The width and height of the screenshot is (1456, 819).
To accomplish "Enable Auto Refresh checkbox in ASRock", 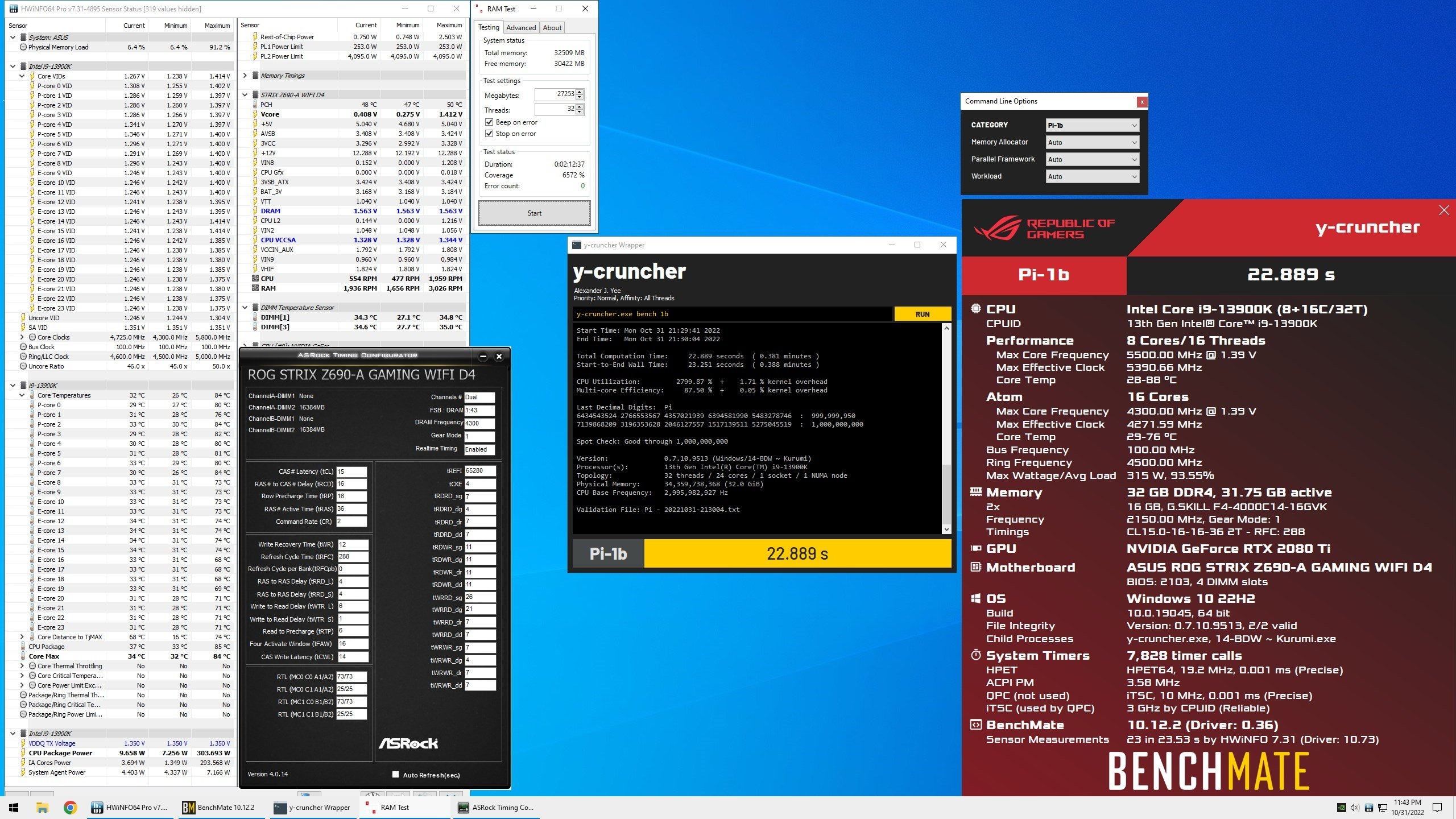I will (x=395, y=774).
